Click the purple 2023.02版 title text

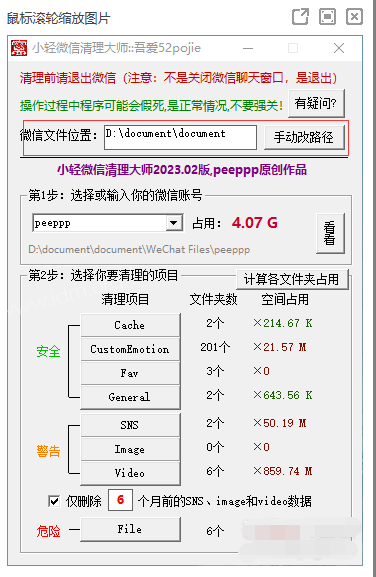[182, 170]
